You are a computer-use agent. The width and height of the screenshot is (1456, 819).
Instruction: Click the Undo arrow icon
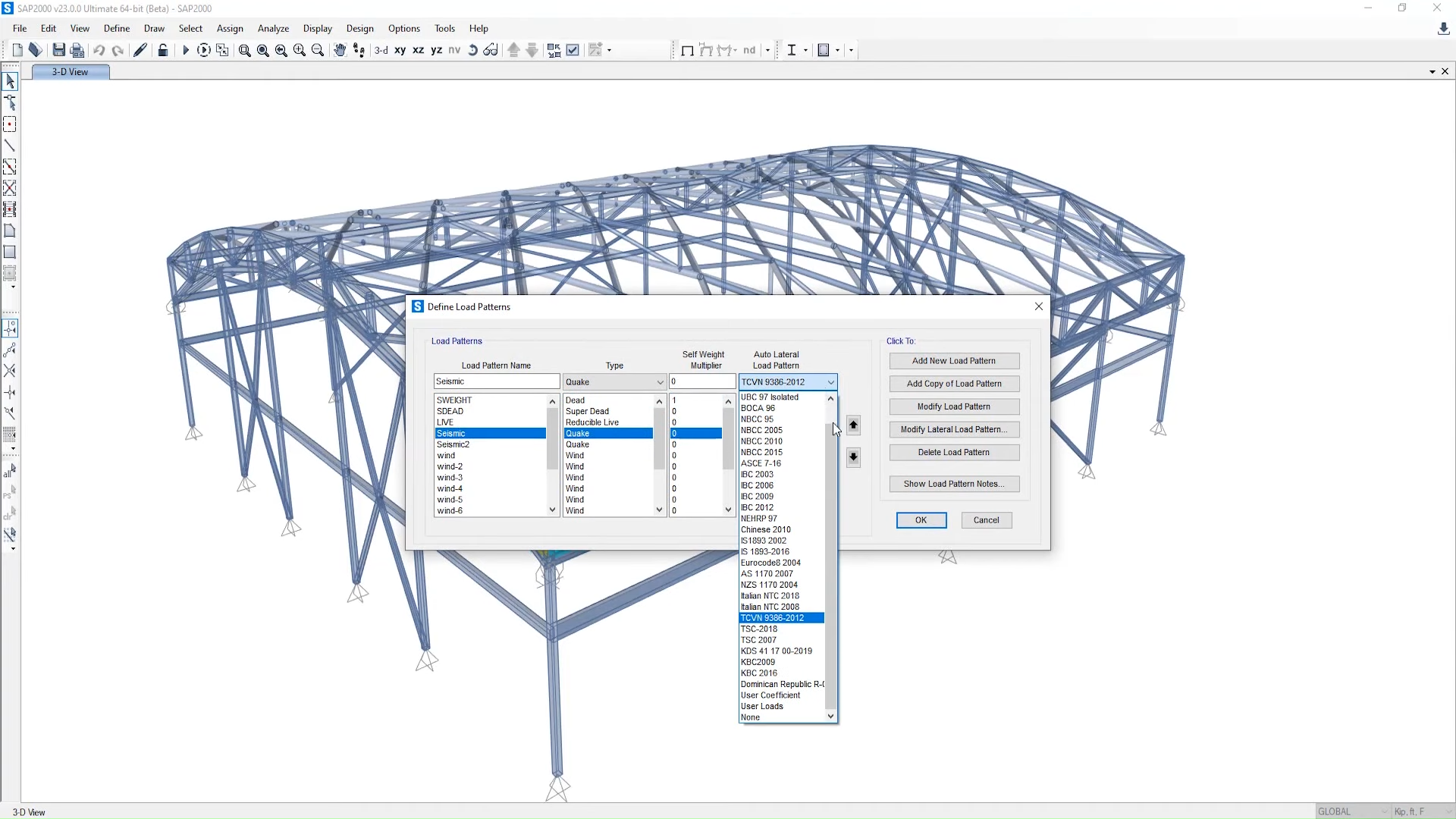[99, 50]
